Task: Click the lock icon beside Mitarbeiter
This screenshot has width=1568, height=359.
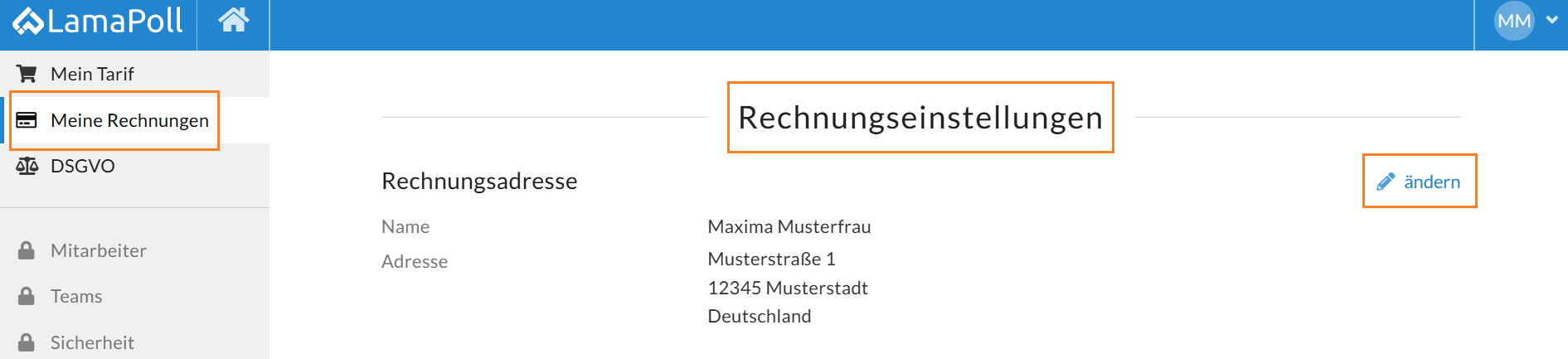Action: point(27,250)
